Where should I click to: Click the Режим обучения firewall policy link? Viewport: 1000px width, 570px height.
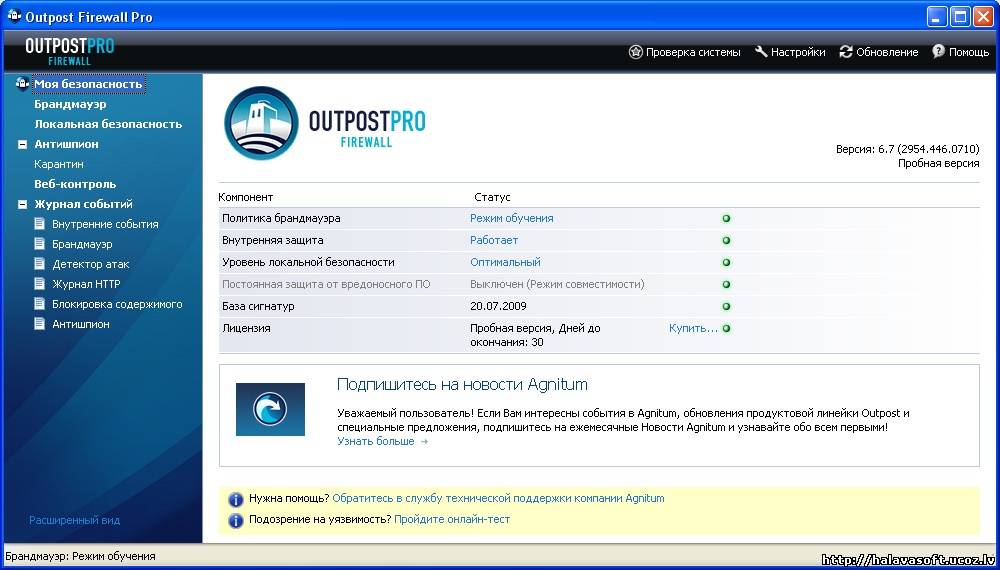[x=511, y=218]
